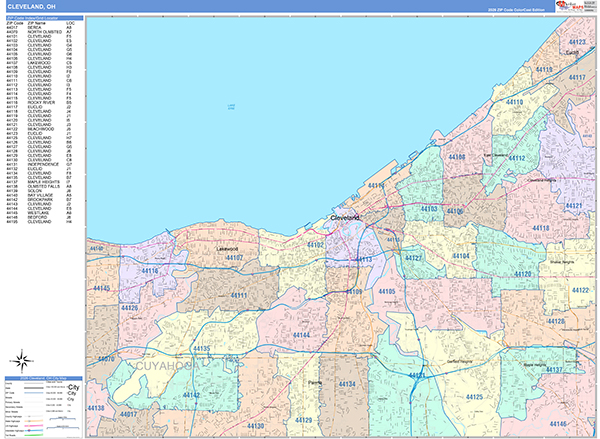The width and height of the screenshot is (600, 439).
Task: Click the ZIP 44125 area
Action: point(474,397)
